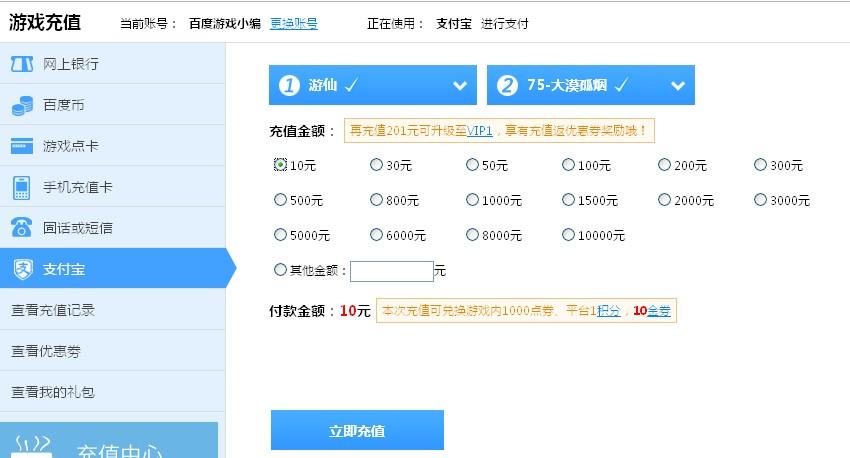Click the 更换账号 link
Screen dimensions: 850x458
(x=294, y=23)
